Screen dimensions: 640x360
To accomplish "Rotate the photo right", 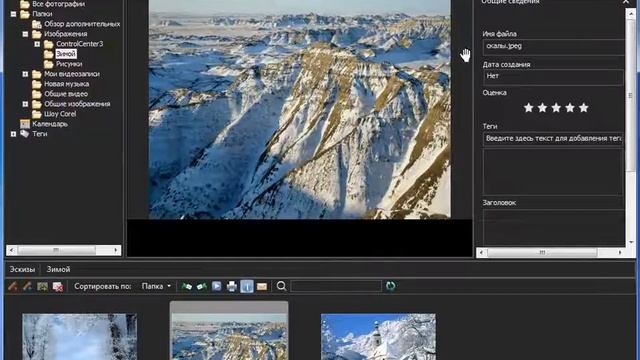I will click(x=202, y=287).
